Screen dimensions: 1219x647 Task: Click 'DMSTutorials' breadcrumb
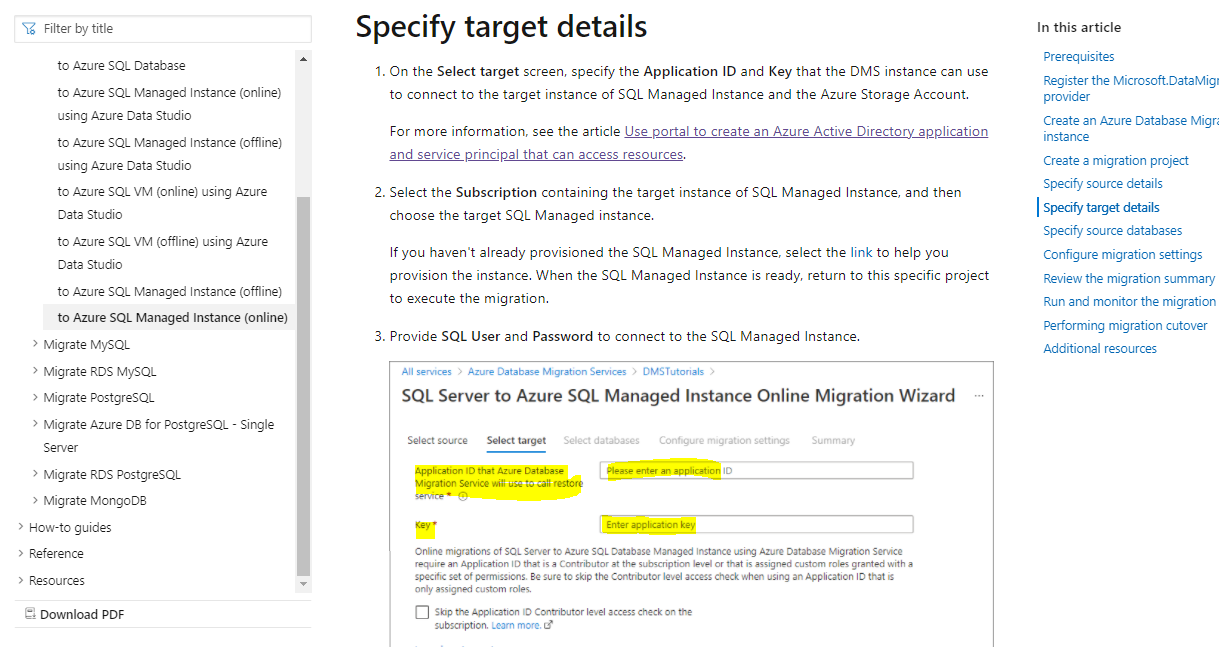[x=673, y=372]
